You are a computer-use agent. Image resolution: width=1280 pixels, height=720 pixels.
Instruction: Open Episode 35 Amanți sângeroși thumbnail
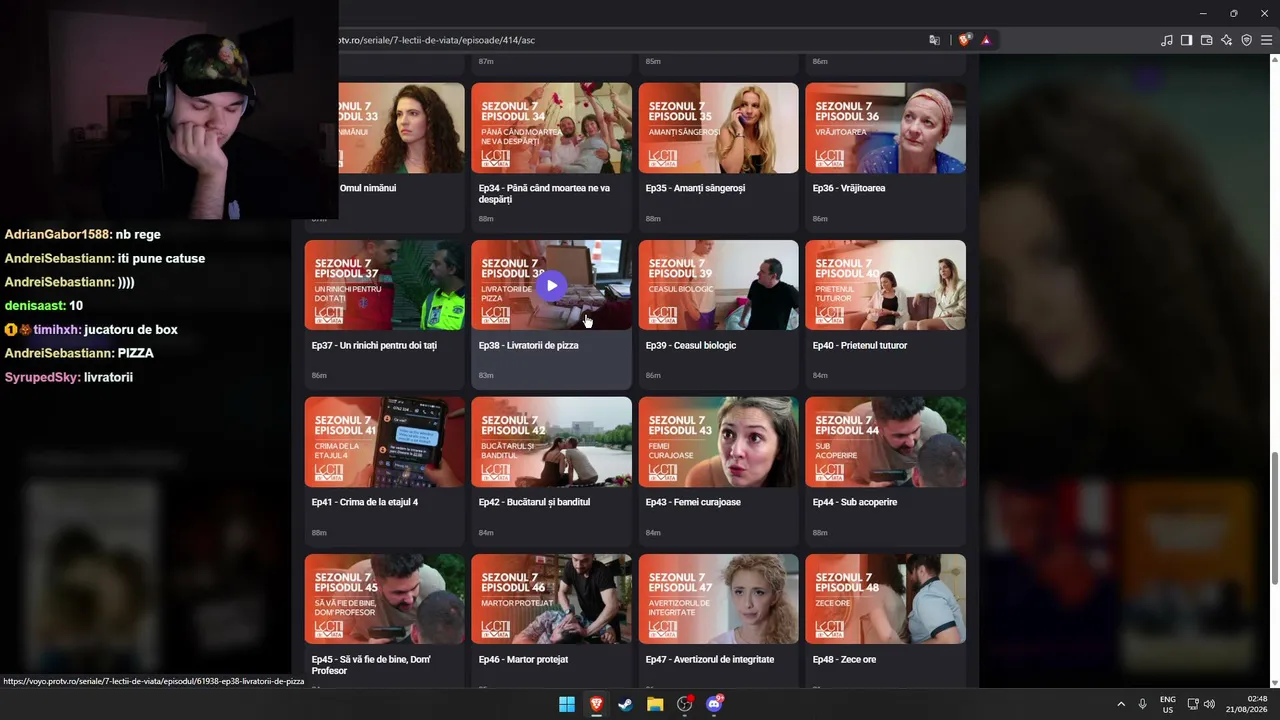coord(718,128)
